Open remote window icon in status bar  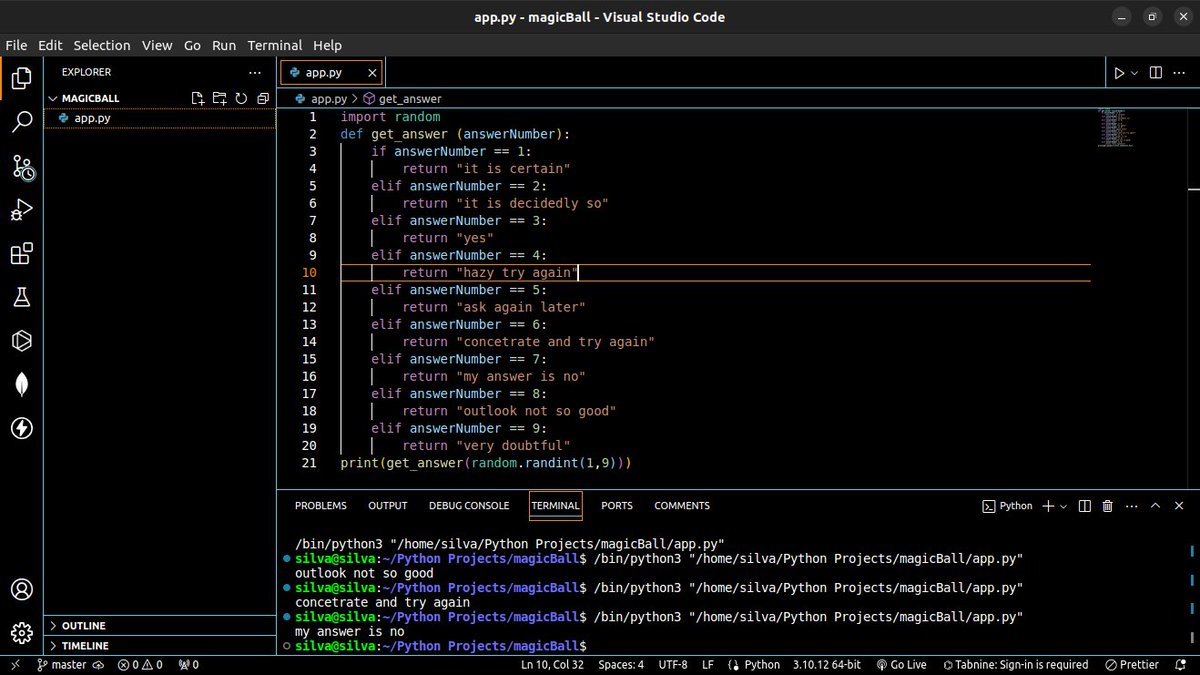(x=15, y=665)
